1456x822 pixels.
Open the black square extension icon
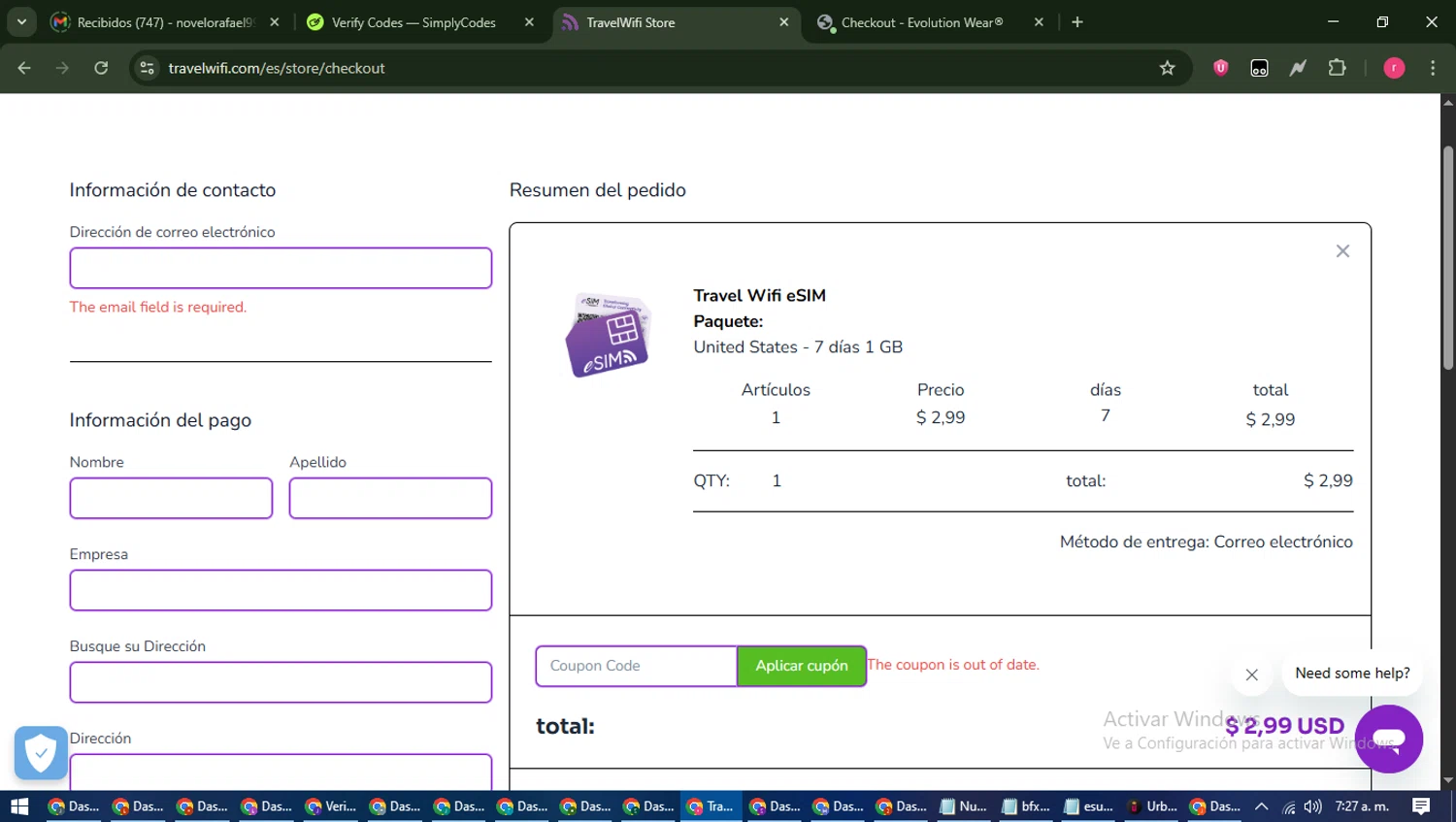point(1259,68)
